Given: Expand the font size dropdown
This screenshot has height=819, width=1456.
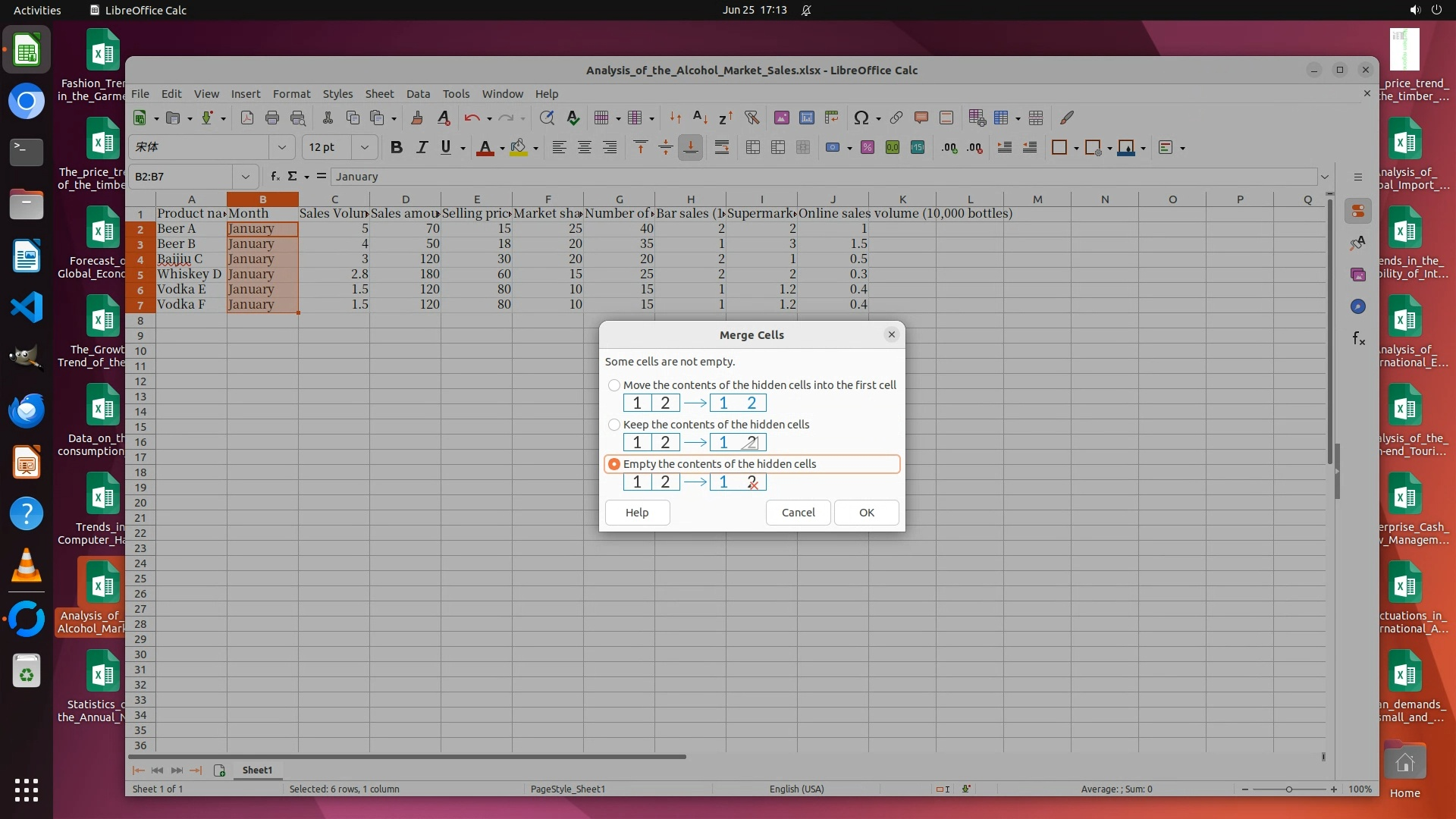Looking at the screenshot, I should tap(365, 148).
